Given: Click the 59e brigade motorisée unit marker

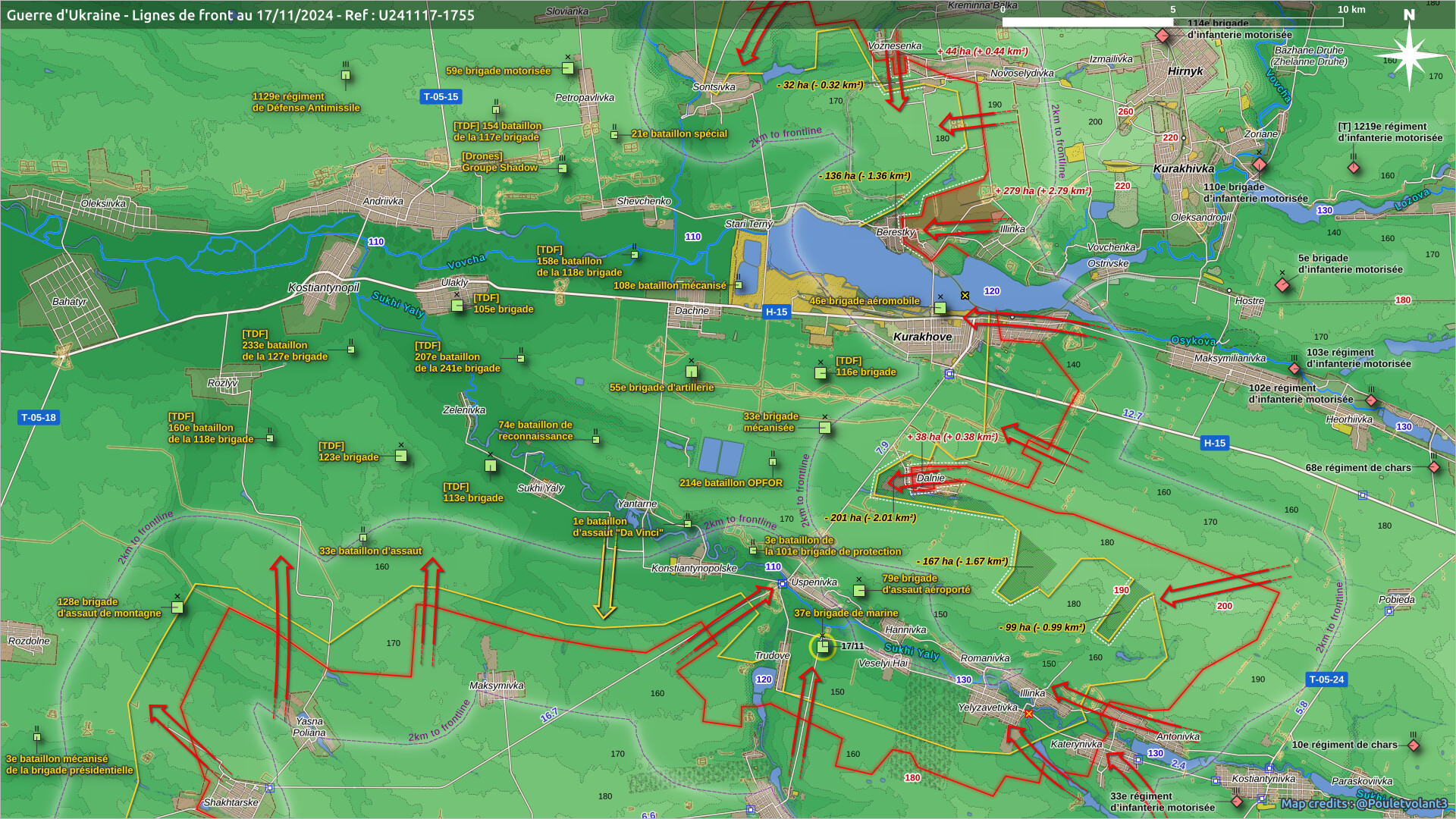Looking at the screenshot, I should click(x=567, y=68).
